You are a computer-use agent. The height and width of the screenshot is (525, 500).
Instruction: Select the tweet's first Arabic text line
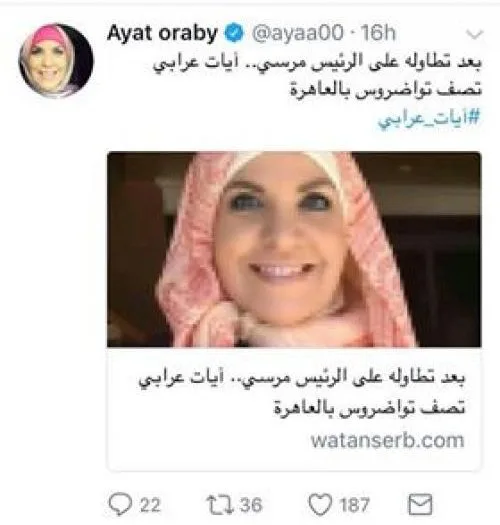pos(317,64)
